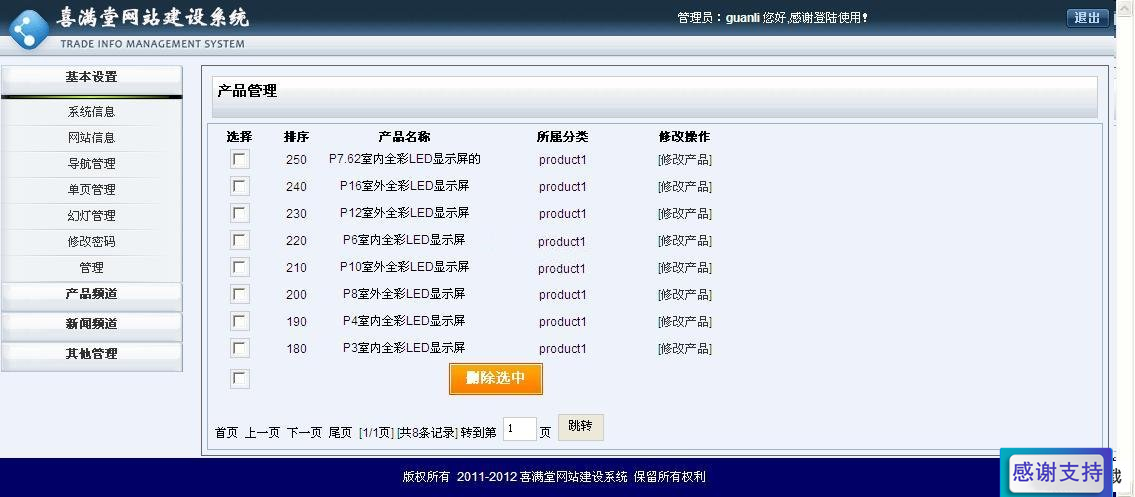Click the 修改操作 column header
Screen dimensions: 1135x497
[x=684, y=137]
